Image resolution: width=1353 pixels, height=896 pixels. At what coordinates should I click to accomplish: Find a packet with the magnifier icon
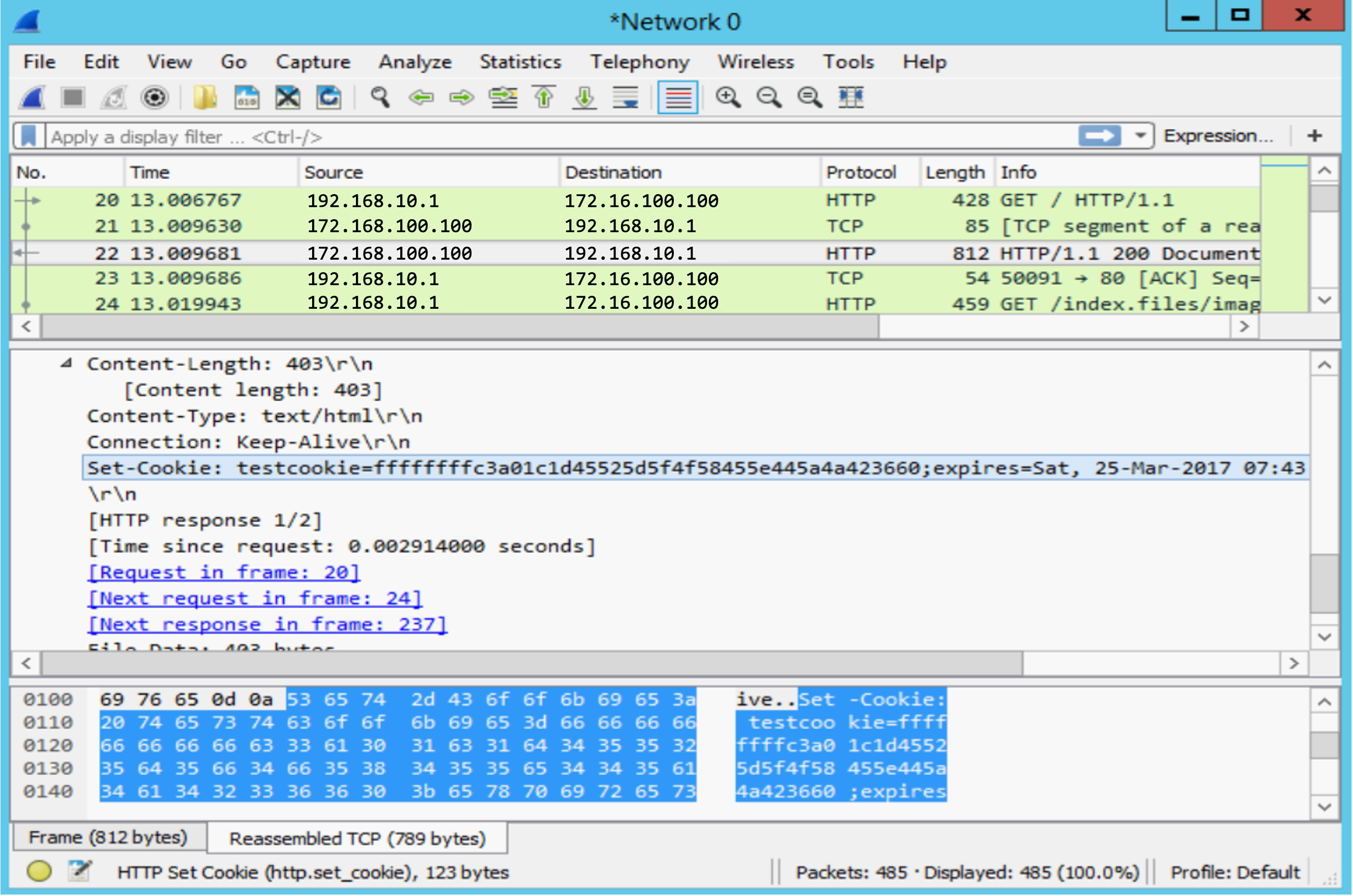380,98
